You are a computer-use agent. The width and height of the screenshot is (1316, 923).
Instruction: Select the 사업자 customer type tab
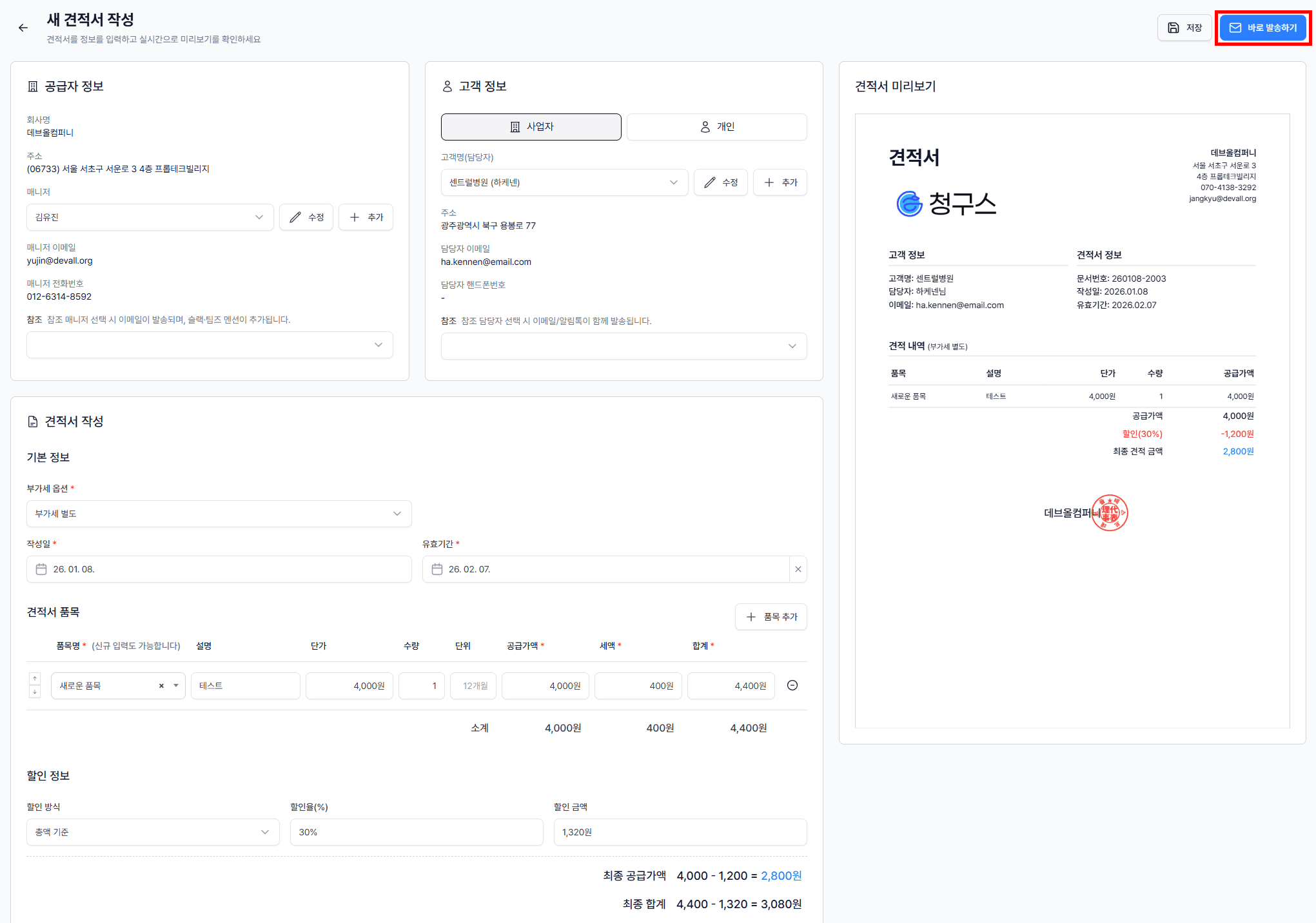[x=531, y=127]
